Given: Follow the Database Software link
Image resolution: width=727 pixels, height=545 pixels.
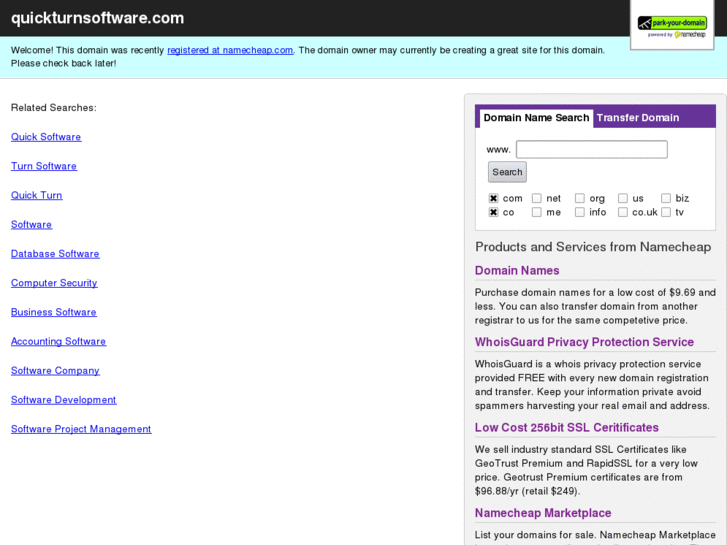Looking at the screenshot, I should point(55,254).
